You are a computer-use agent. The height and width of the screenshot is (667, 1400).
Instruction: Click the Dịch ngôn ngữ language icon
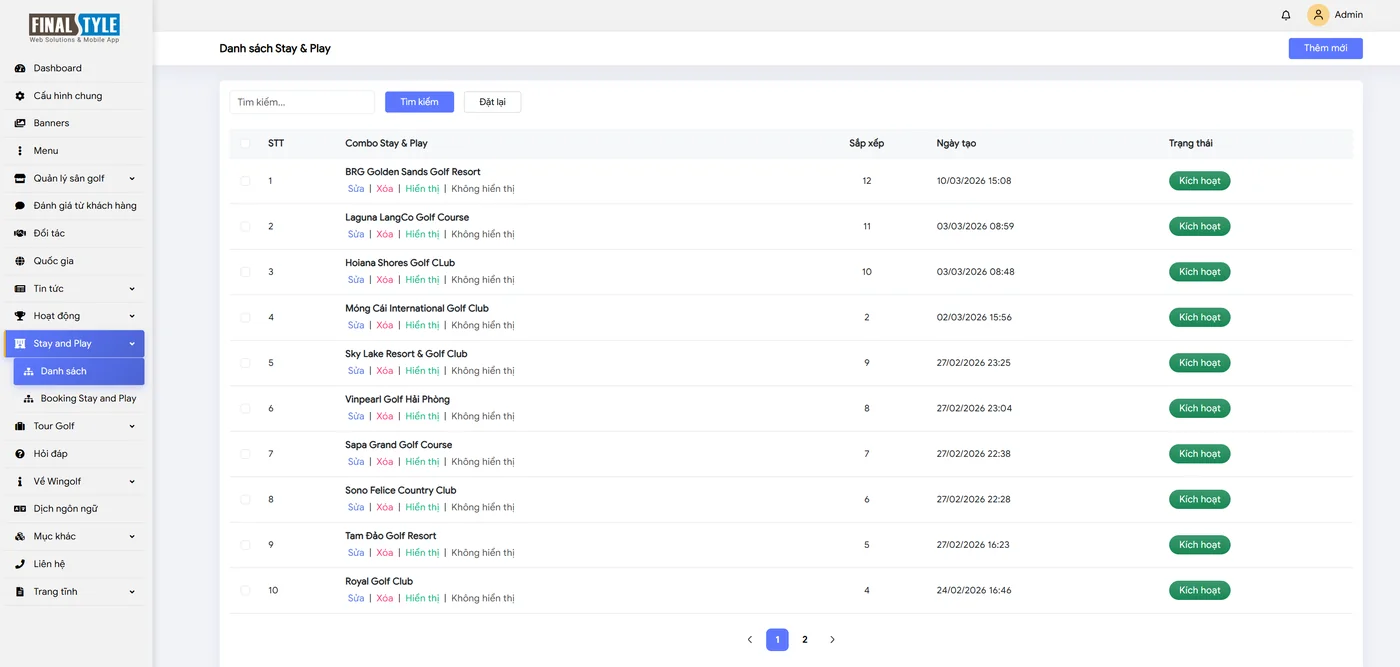(x=20, y=509)
